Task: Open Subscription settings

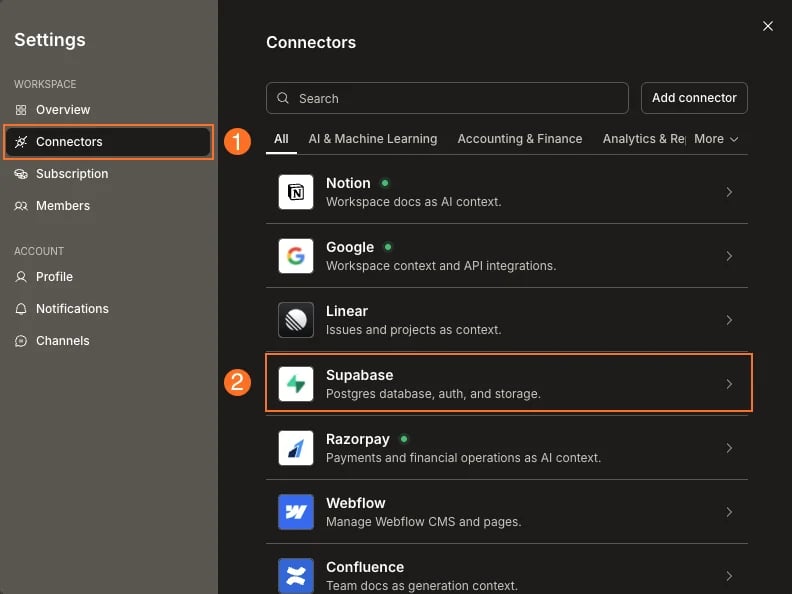Action: (x=107, y=174)
